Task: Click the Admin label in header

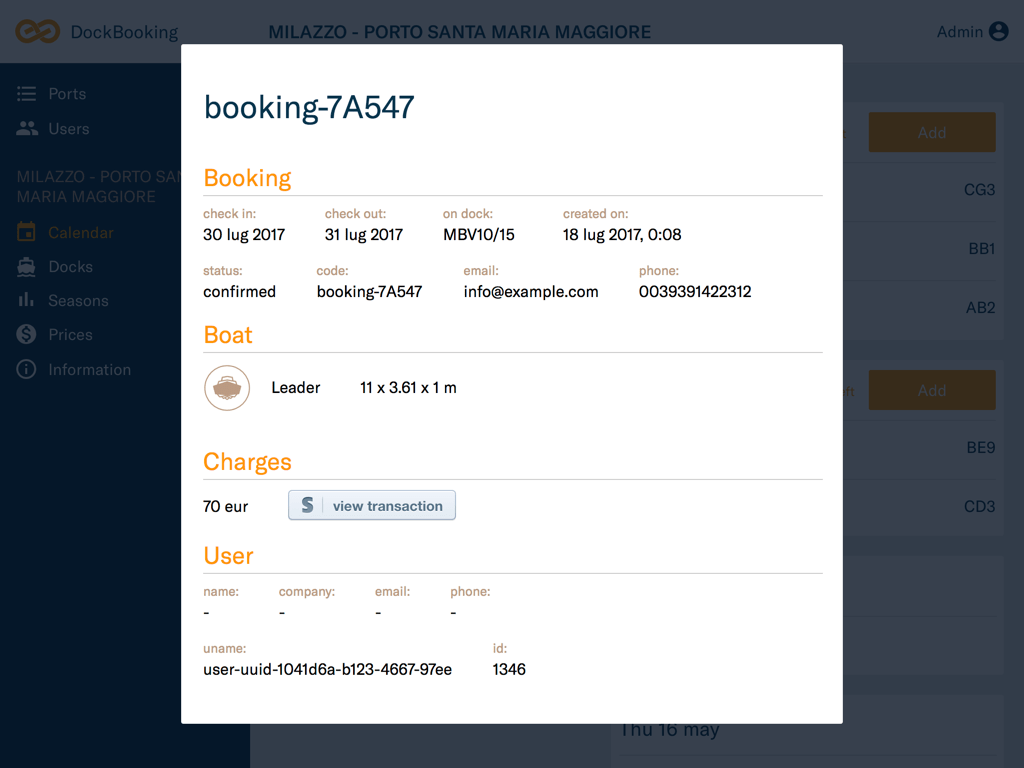Action: click(x=960, y=31)
